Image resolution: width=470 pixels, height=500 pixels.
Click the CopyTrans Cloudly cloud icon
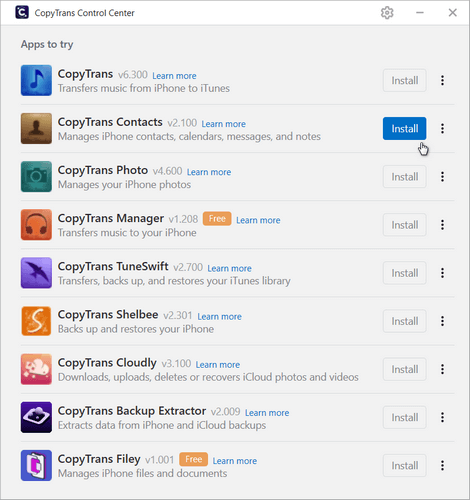(x=36, y=369)
